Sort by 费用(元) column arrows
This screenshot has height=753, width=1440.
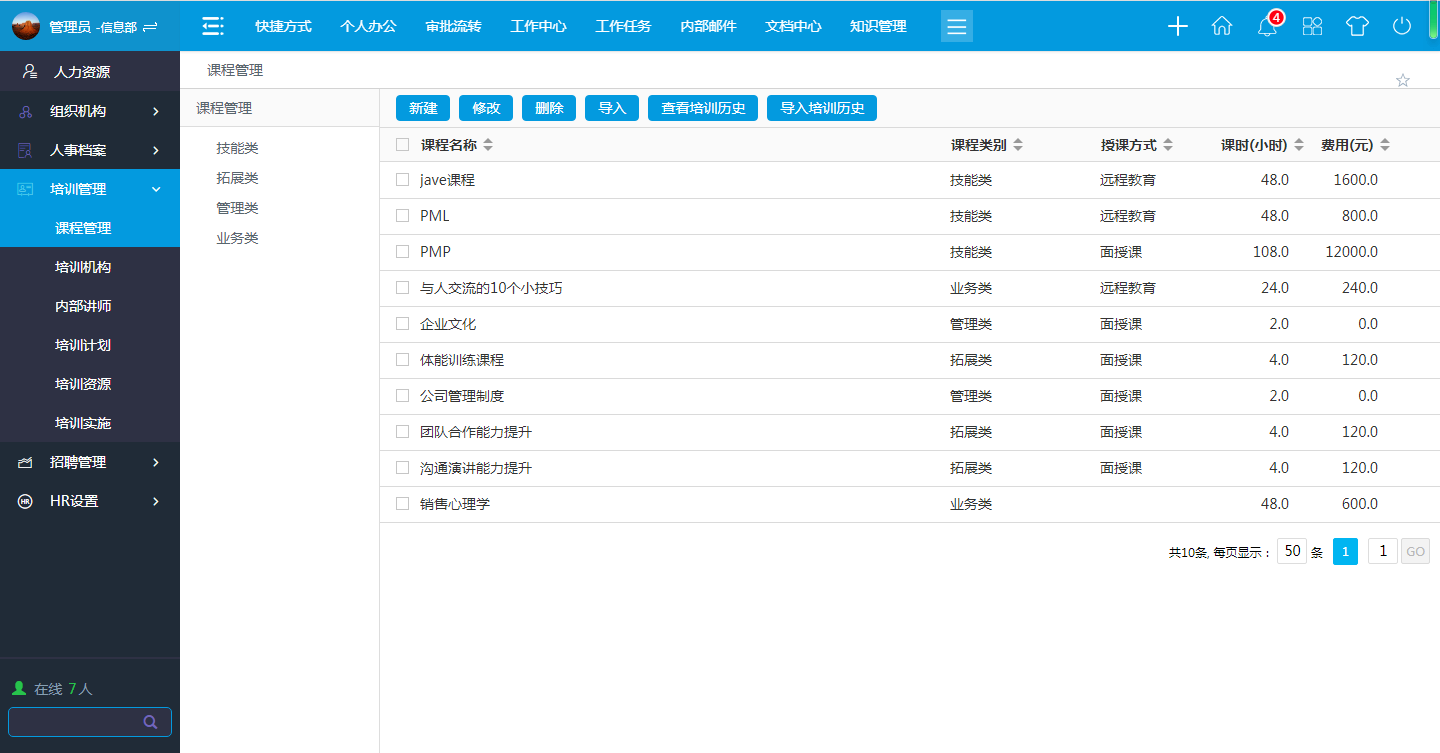click(x=1385, y=145)
